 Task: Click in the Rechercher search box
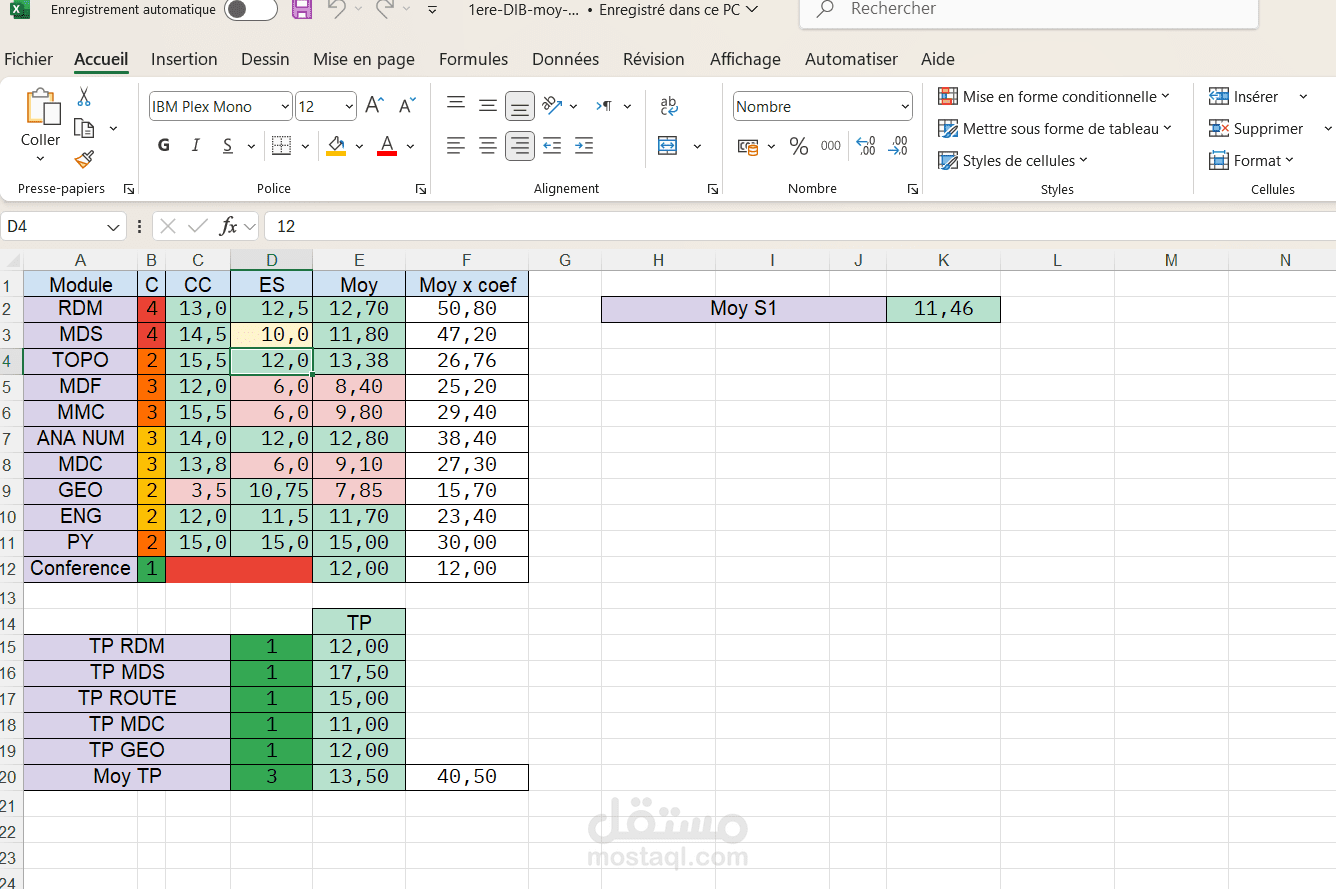click(1028, 11)
